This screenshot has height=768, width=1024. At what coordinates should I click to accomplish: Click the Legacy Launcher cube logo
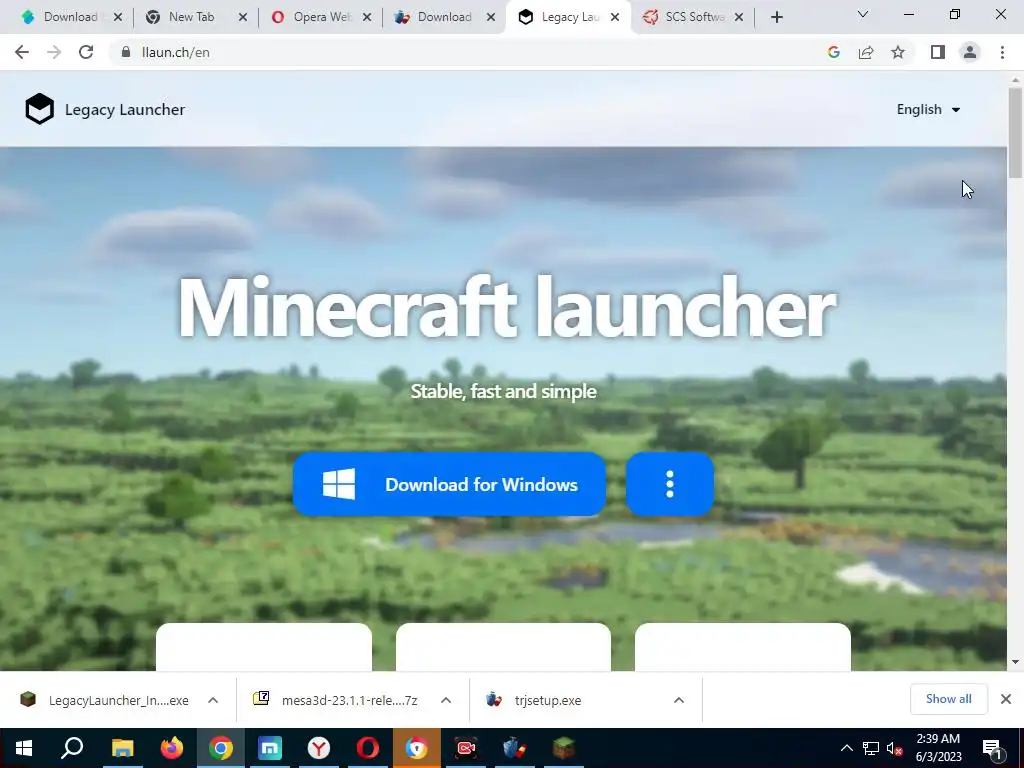[x=39, y=109]
